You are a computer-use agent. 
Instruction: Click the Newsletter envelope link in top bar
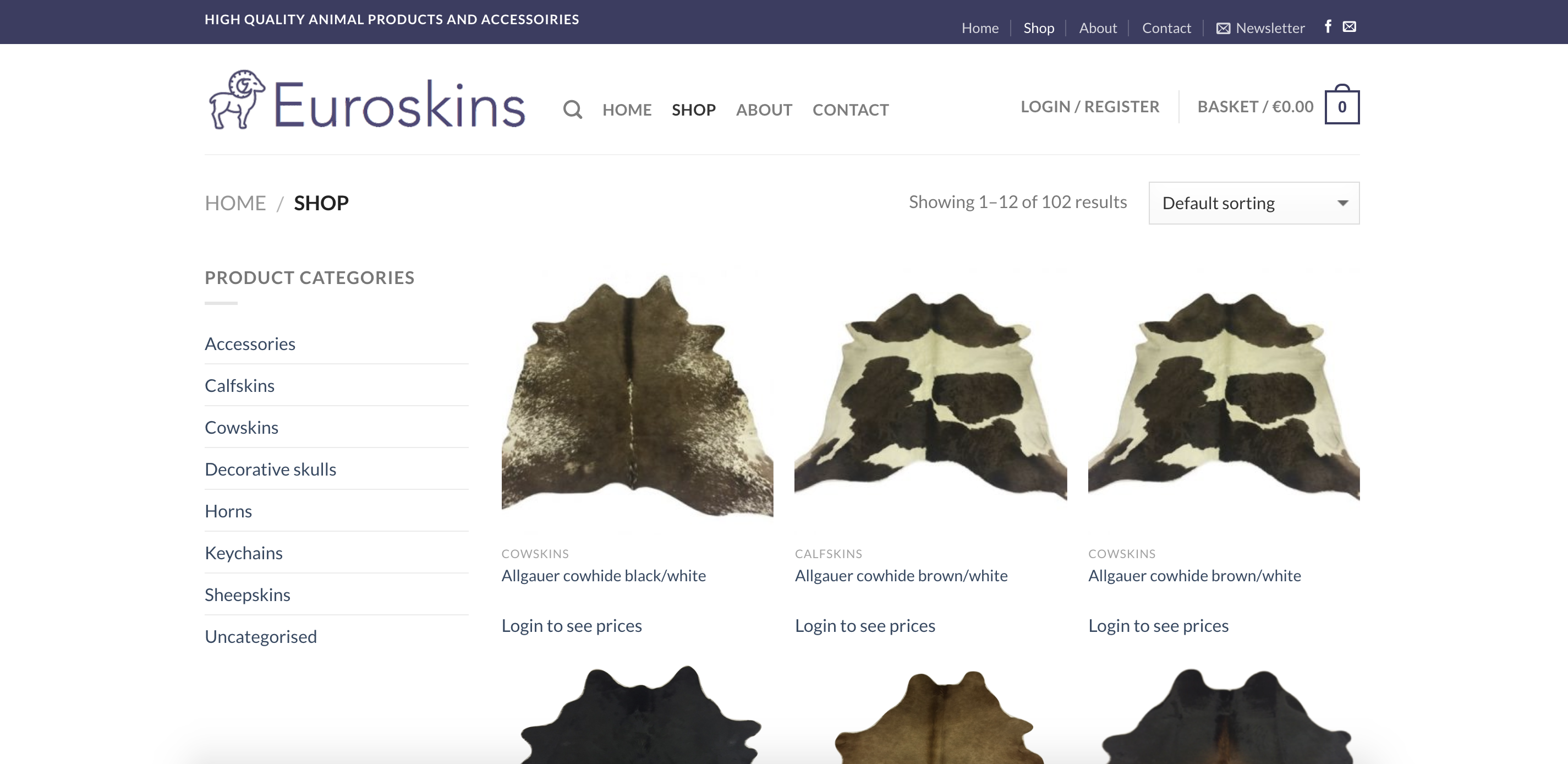pos(1260,28)
